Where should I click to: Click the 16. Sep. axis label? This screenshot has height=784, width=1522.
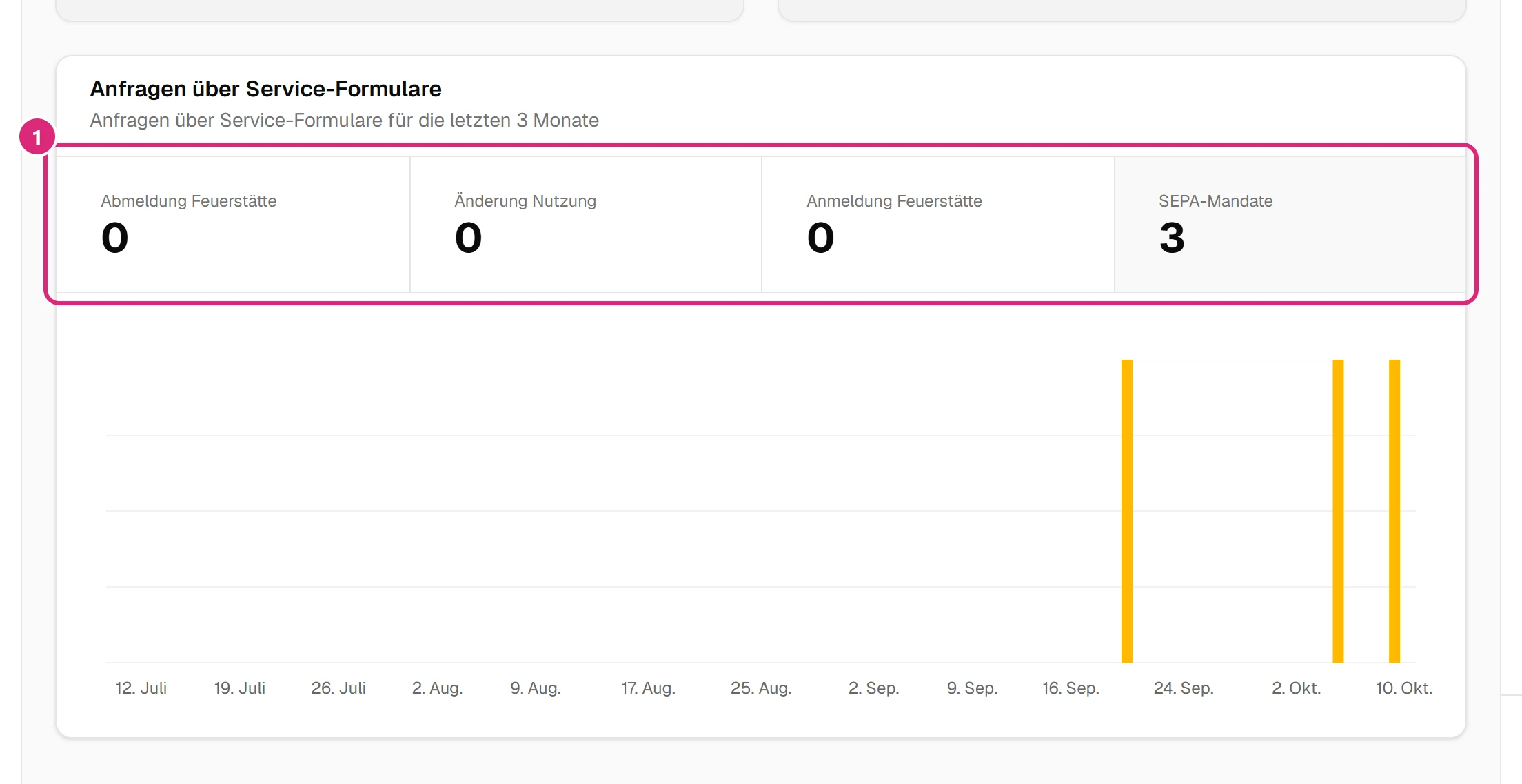click(1071, 688)
